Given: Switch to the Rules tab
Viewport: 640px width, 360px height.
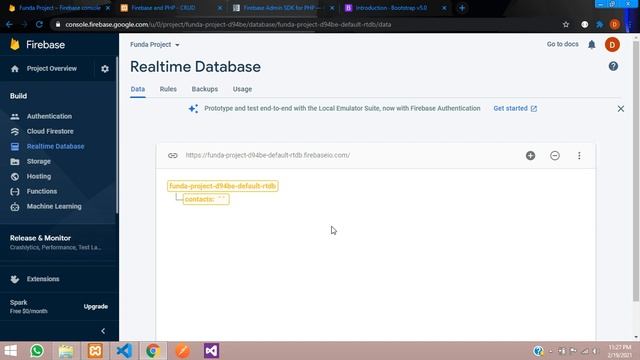Looking at the screenshot, I should click(168, 89).
